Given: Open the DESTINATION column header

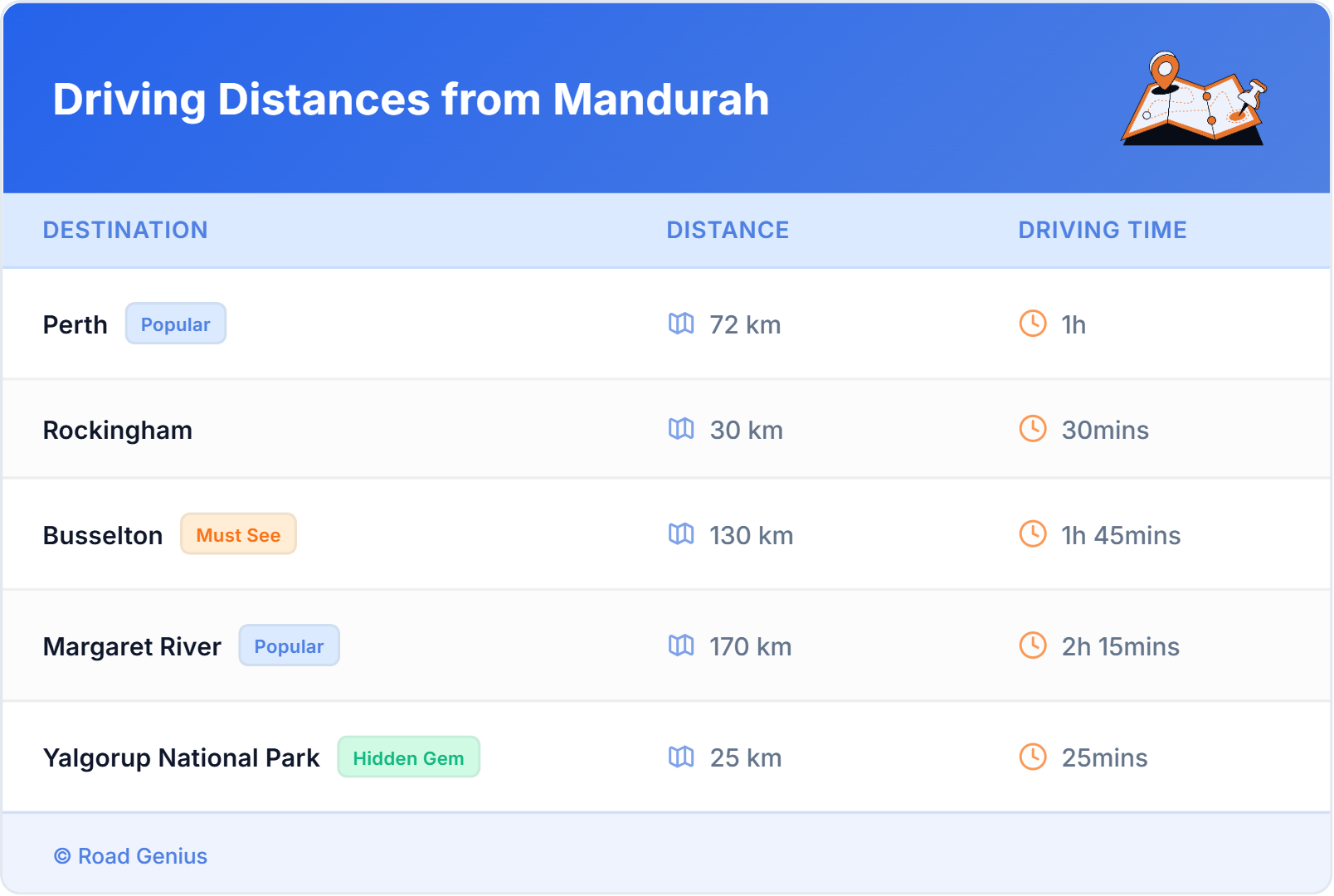Looking at the screenshot, I should point(126,230).
